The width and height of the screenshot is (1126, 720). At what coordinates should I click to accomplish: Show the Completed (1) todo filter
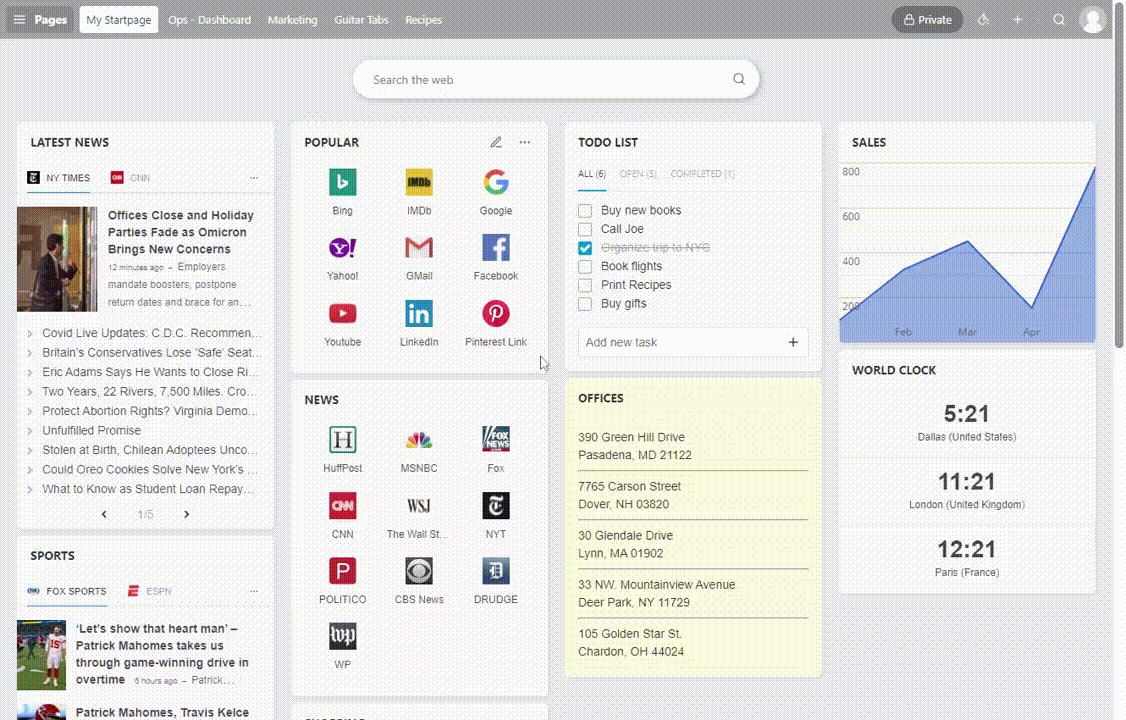point(702,174)
